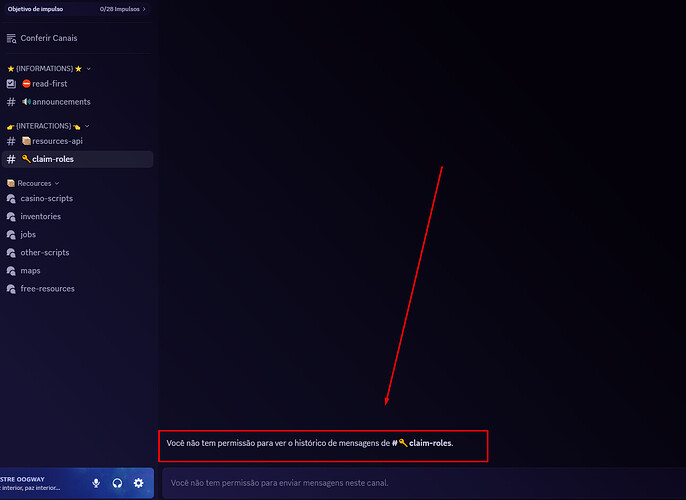Click the megaphone emoji on announcements
686x500 pixels.
coord(26,101)
